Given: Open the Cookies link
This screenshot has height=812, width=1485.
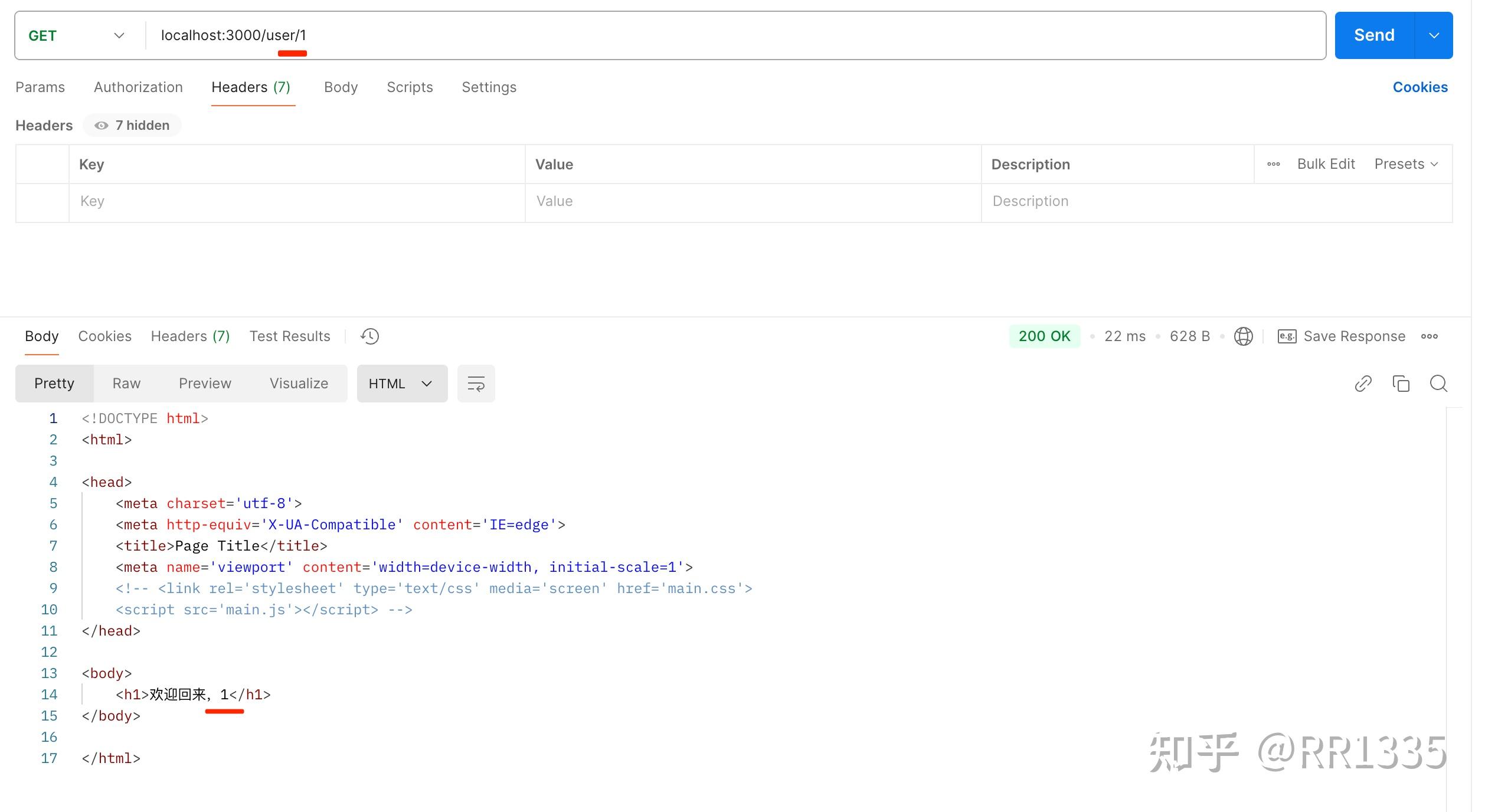Looking at the screenshot, I should (1419, 87).
